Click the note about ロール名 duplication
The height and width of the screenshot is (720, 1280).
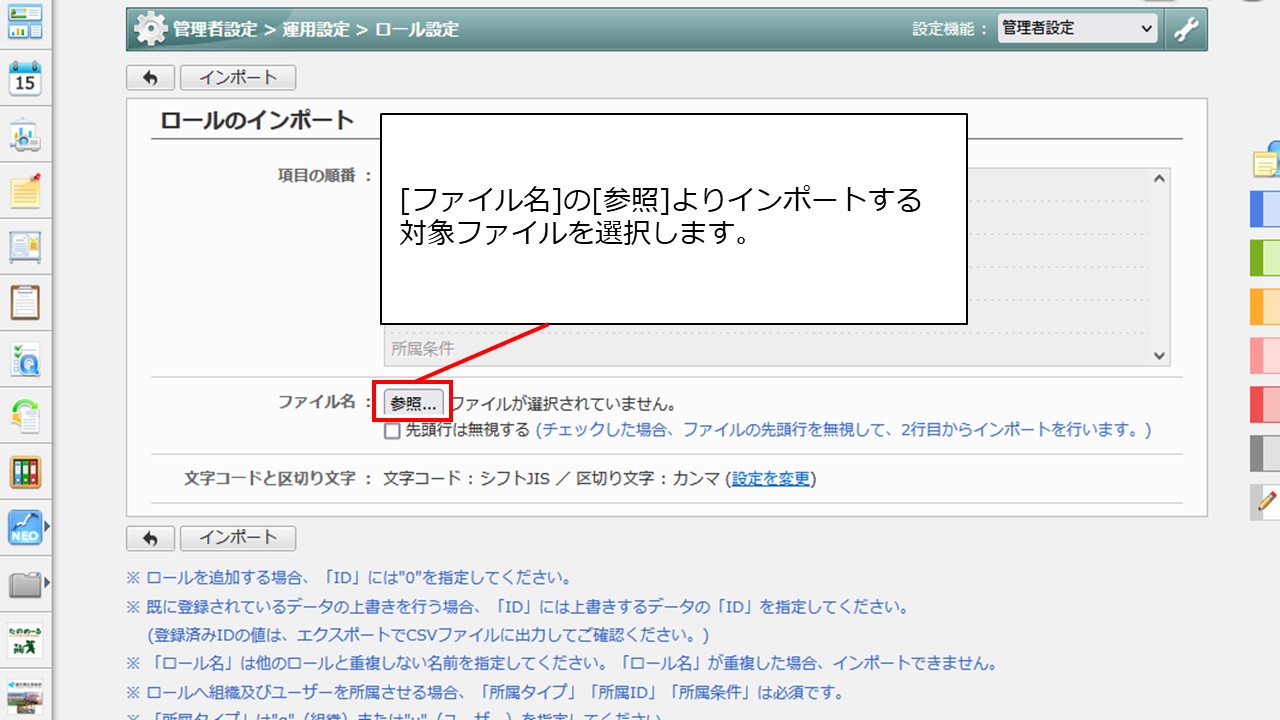tap(562, 664)
